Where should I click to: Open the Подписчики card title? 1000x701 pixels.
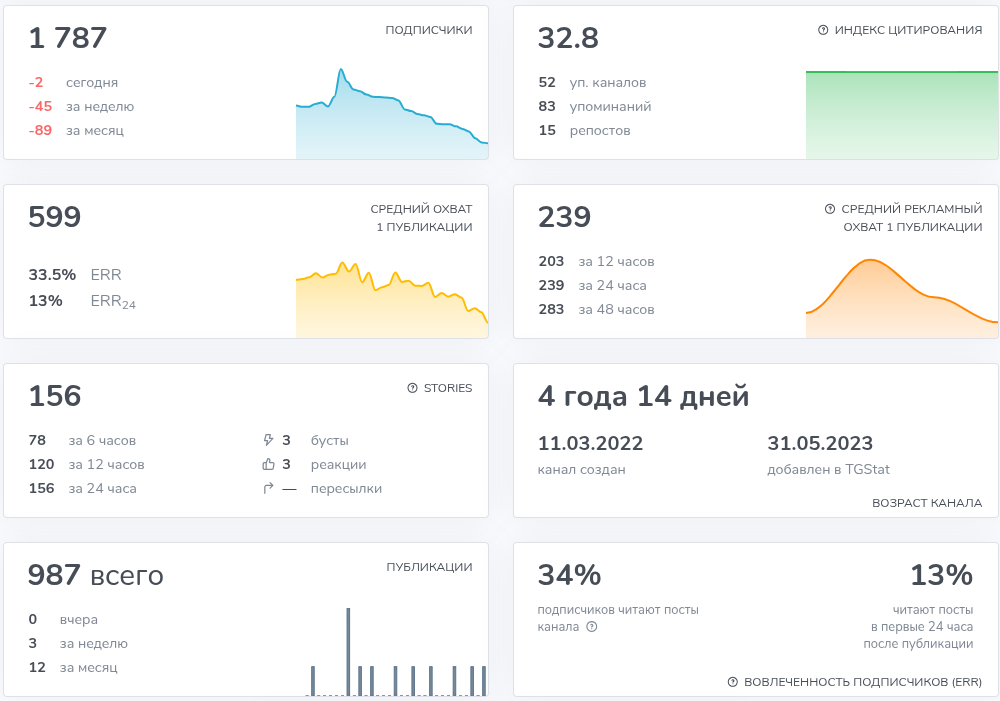[x=428, y=30]
